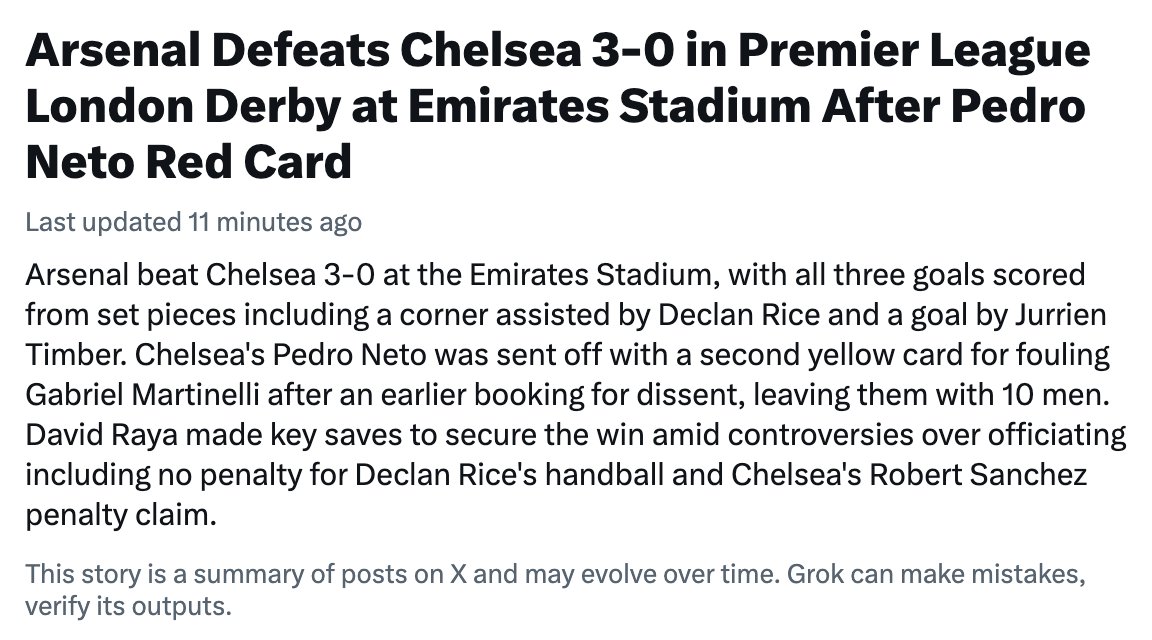
Task: Click 'penalty claim.' ending the summary
Action: coord(121,515)
